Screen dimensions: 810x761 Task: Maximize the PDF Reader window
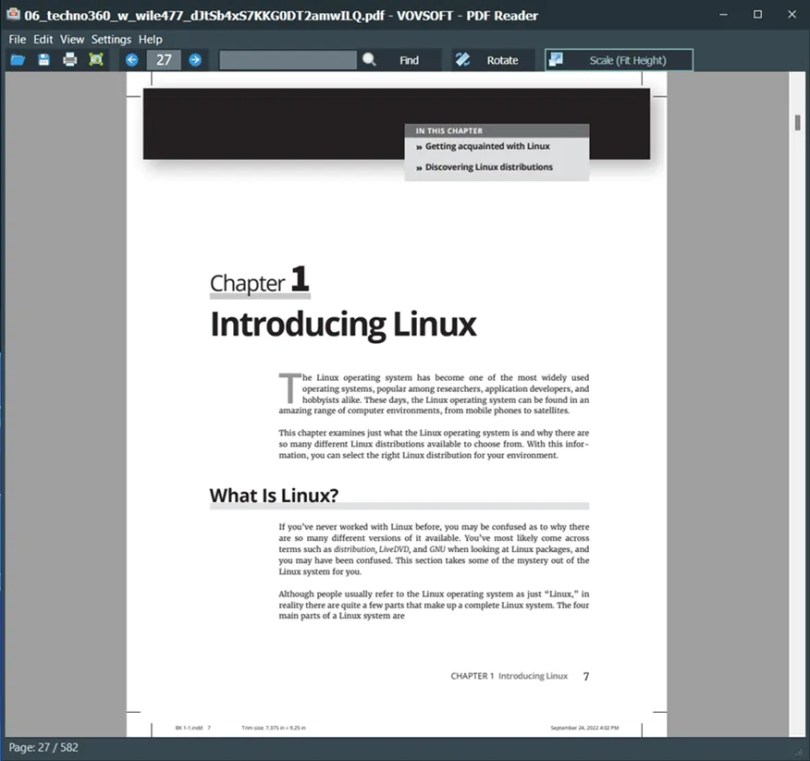pyautogui.click(x=757, y=14)
